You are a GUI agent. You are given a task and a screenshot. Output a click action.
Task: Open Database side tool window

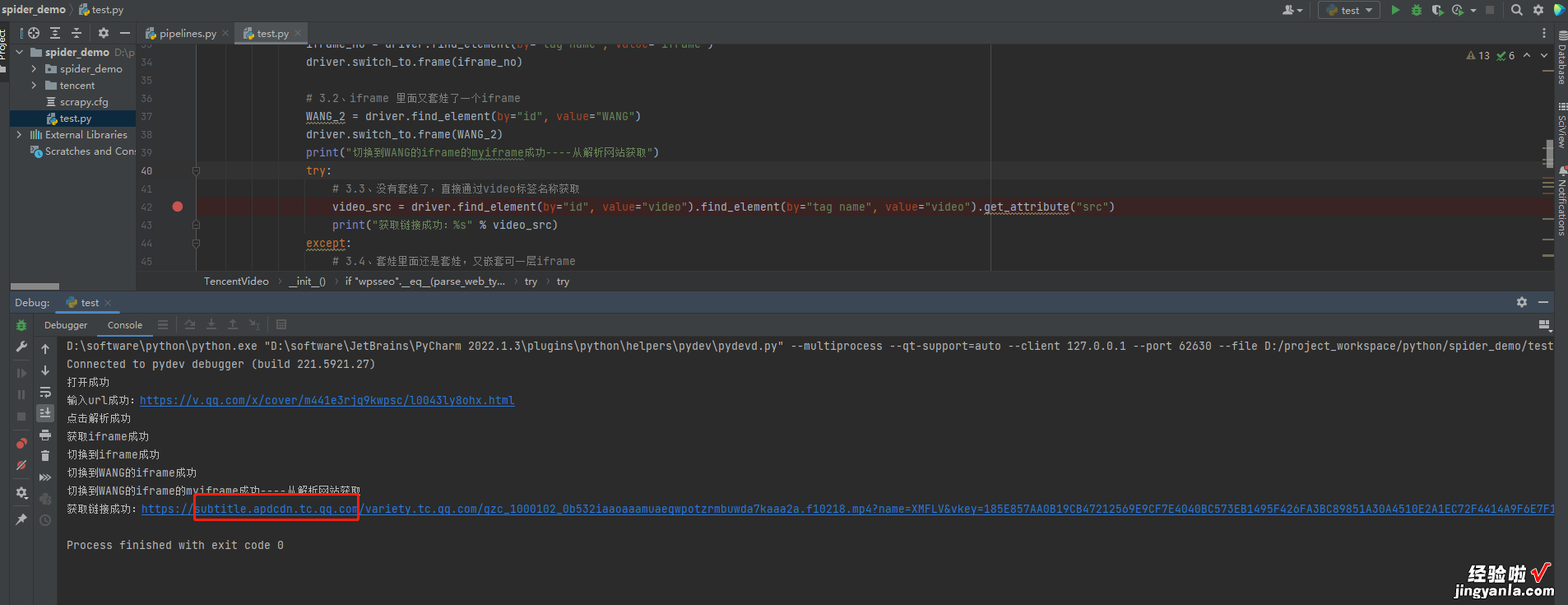pos(1561,58)
